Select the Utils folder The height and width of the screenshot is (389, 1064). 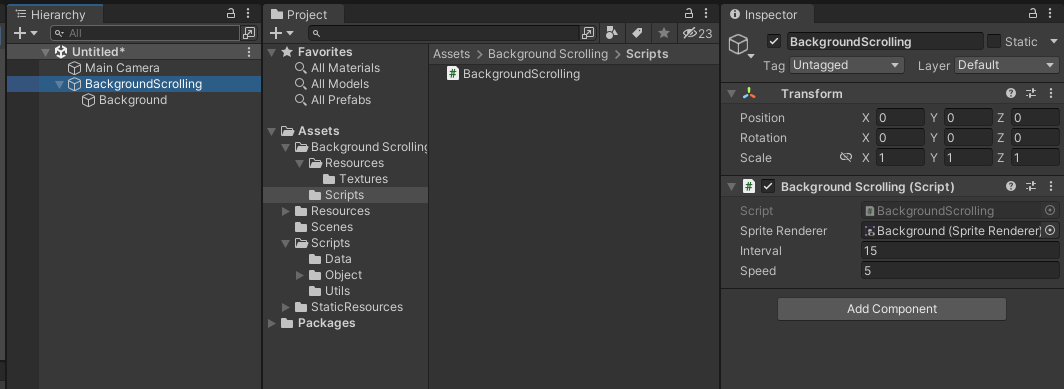coord(337,291)
